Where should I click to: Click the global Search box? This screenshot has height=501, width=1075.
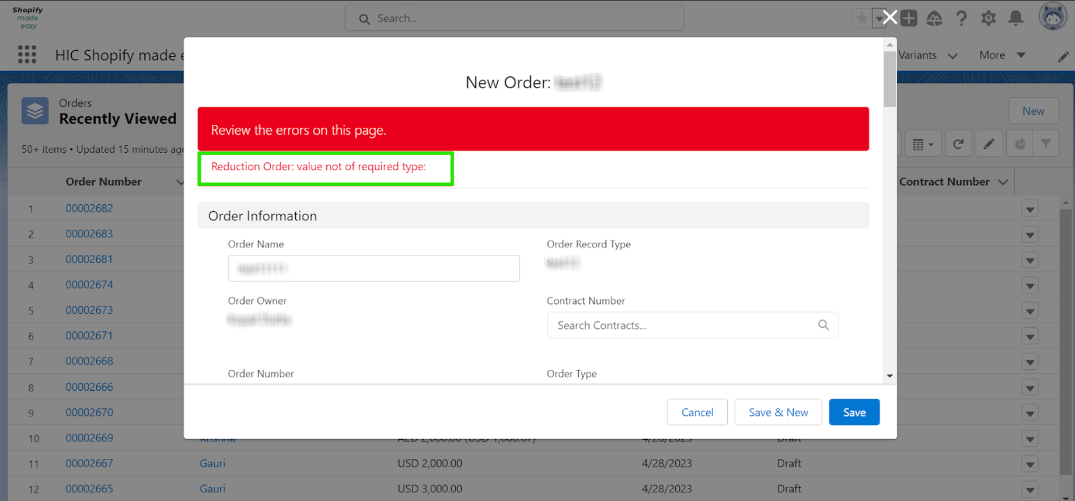514,19
